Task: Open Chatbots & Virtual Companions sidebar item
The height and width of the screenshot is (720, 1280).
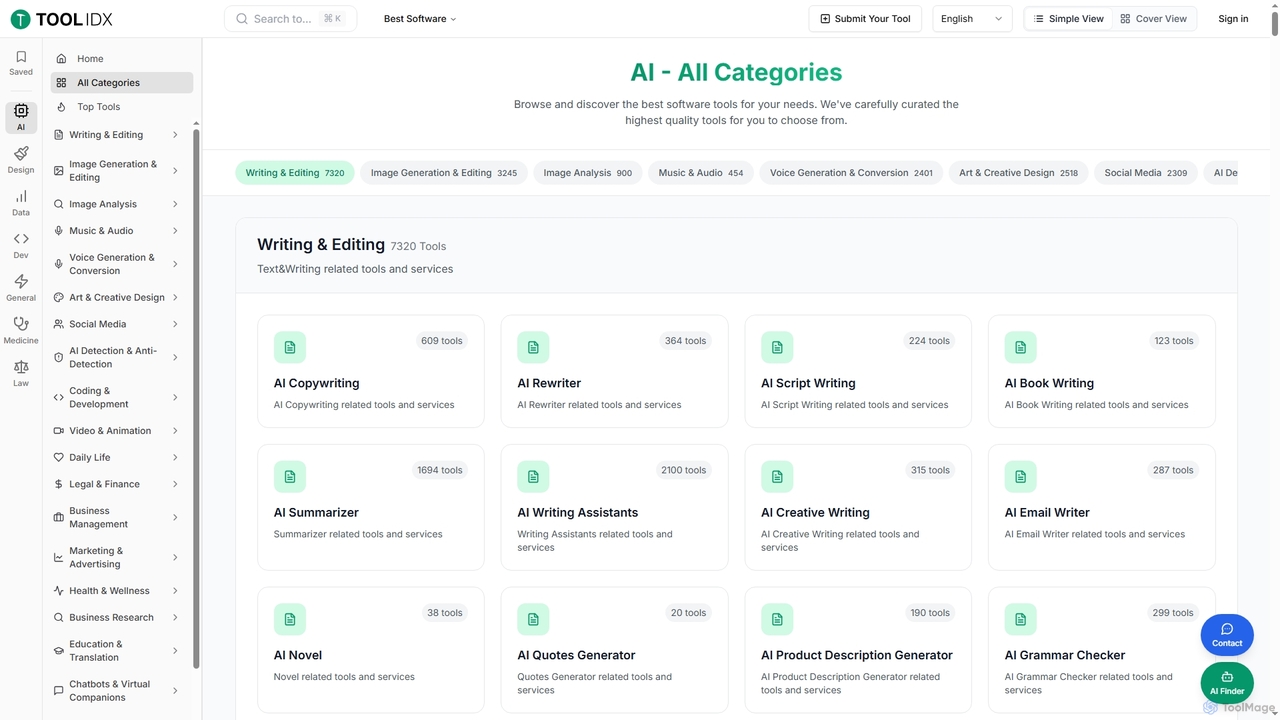Action: click(118, 691)
